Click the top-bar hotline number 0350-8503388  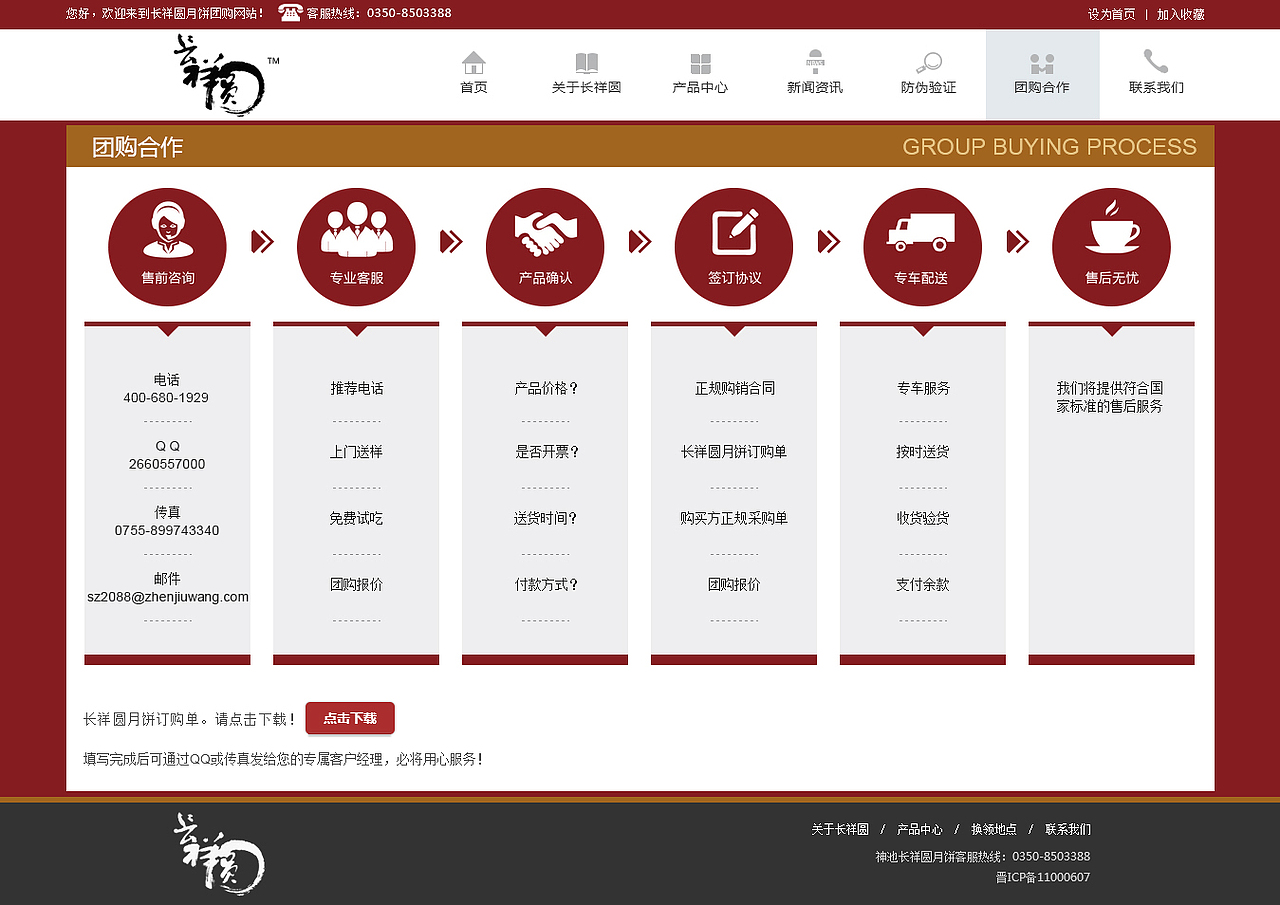pos(409,13)
